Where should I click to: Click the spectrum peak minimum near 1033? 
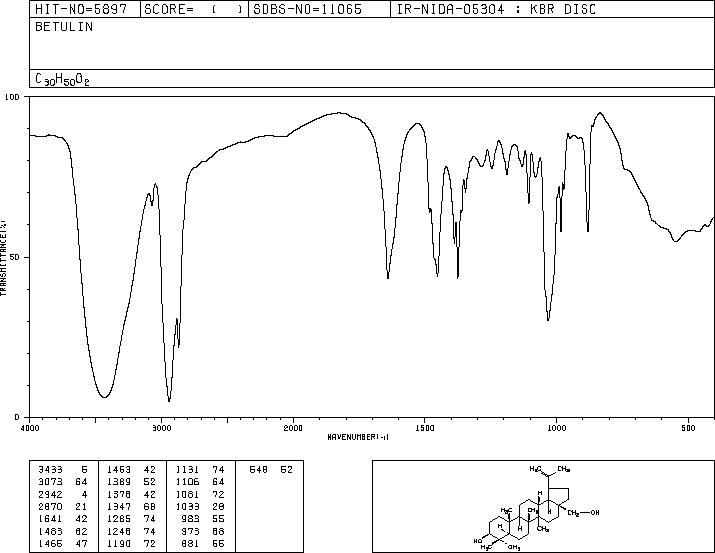pos(548,320)
